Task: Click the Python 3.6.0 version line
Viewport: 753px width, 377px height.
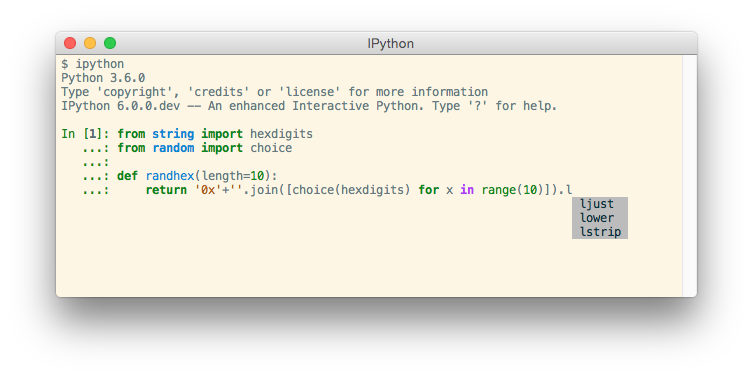Action: [x=103, y=78]
